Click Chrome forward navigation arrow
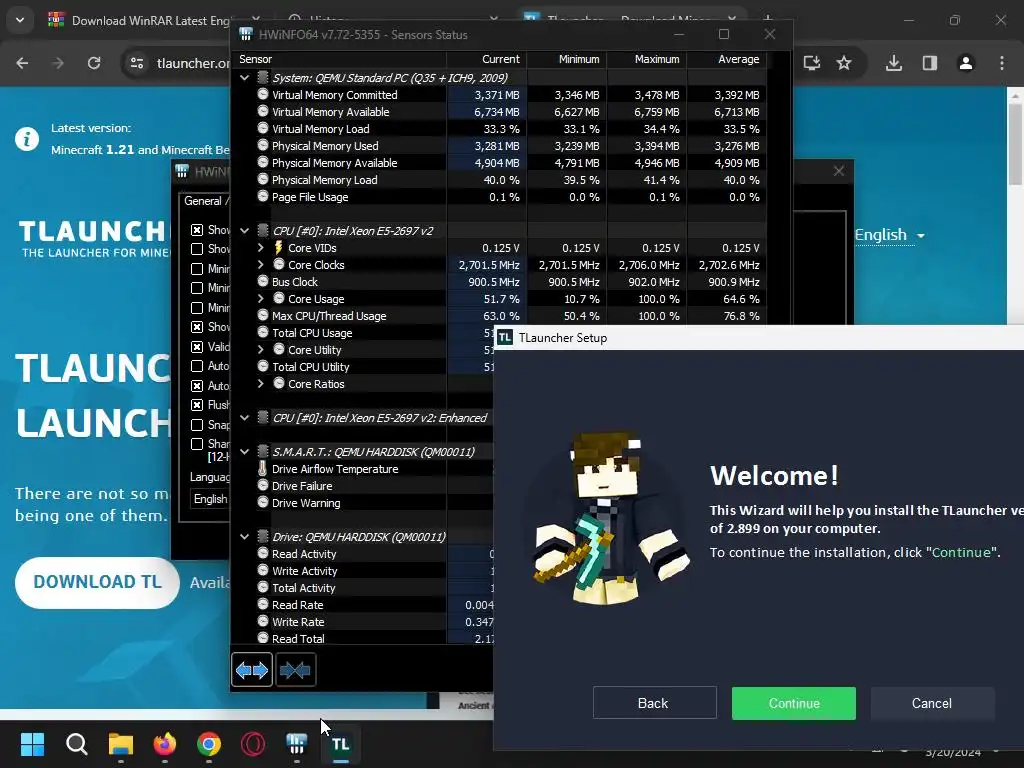 [x=58, y=63]
